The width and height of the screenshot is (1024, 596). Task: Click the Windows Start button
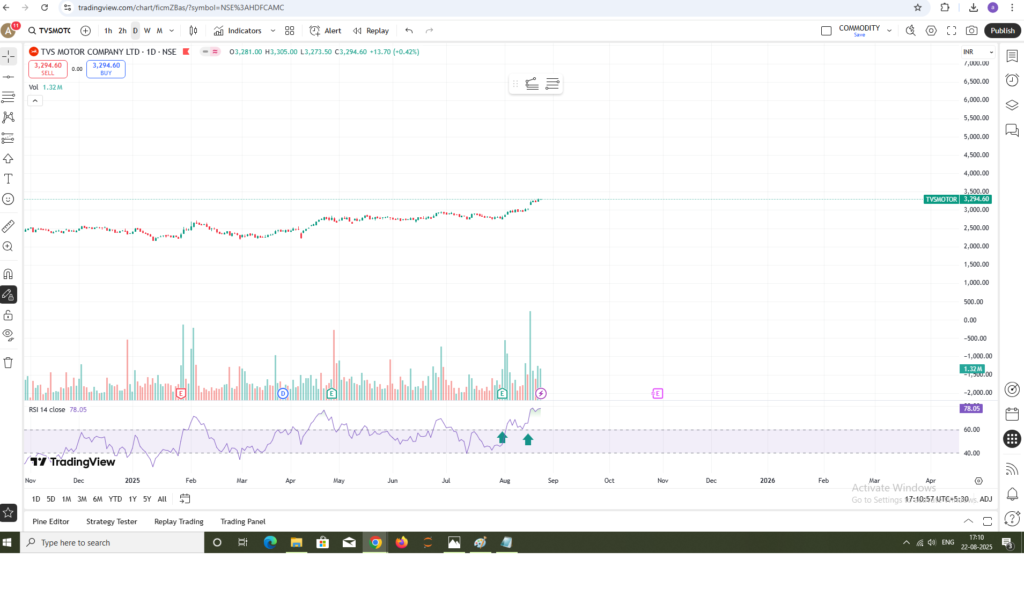[x=8, y=542]
